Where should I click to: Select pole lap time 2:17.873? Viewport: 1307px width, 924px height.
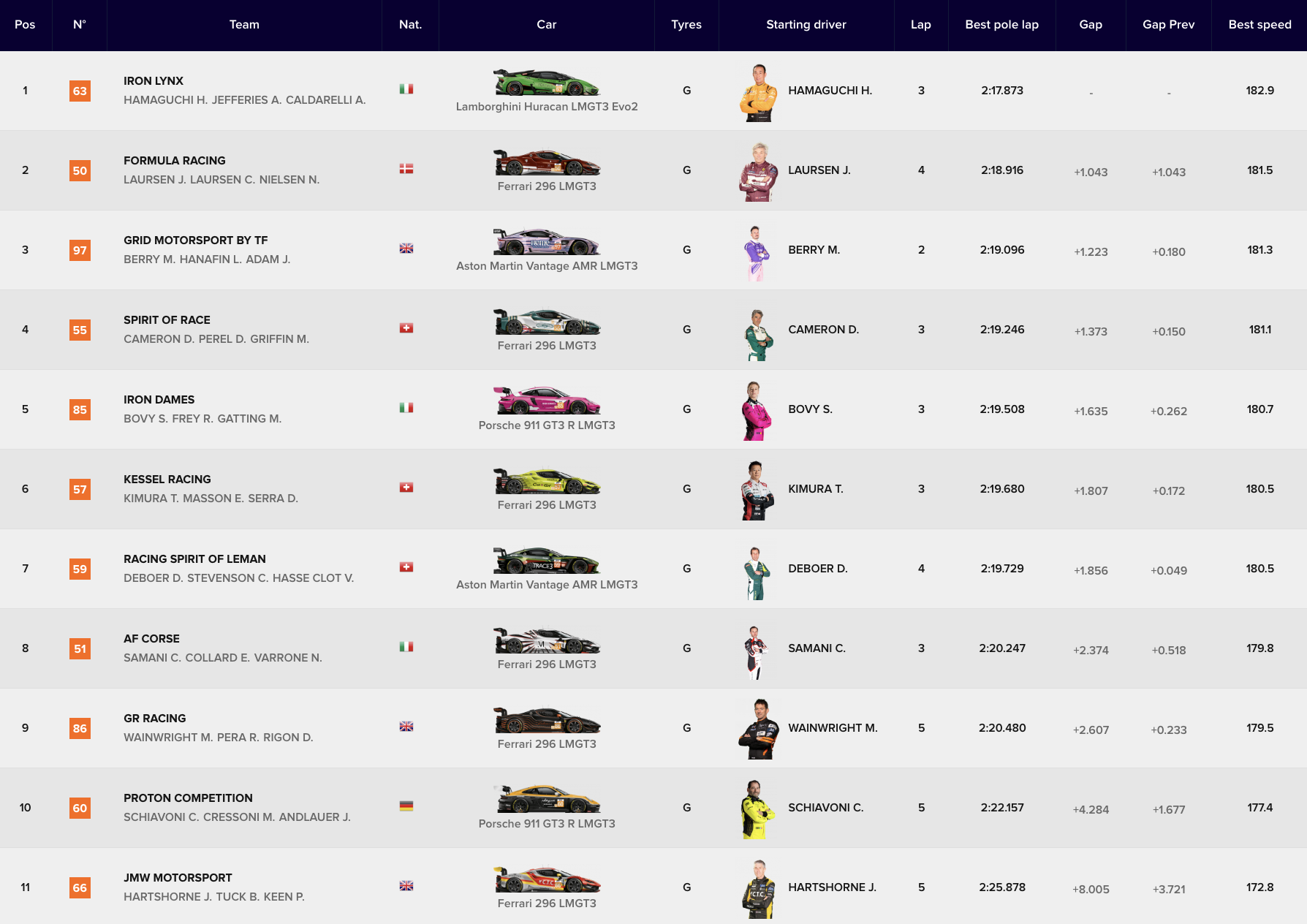coord(1002,91)
